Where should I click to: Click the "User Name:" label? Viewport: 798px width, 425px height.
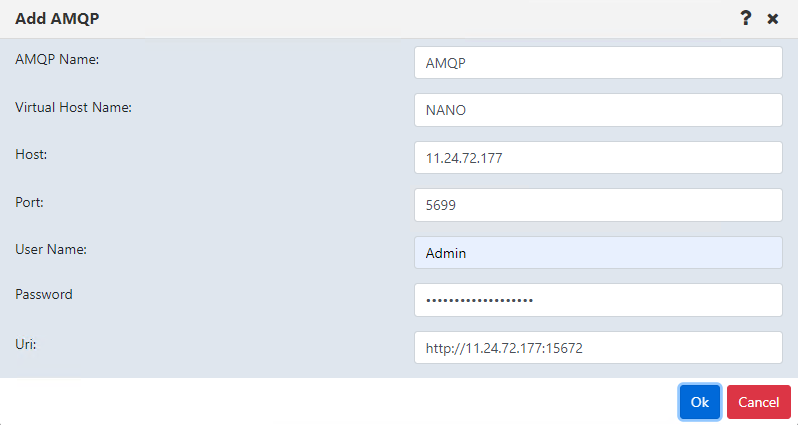51,249
